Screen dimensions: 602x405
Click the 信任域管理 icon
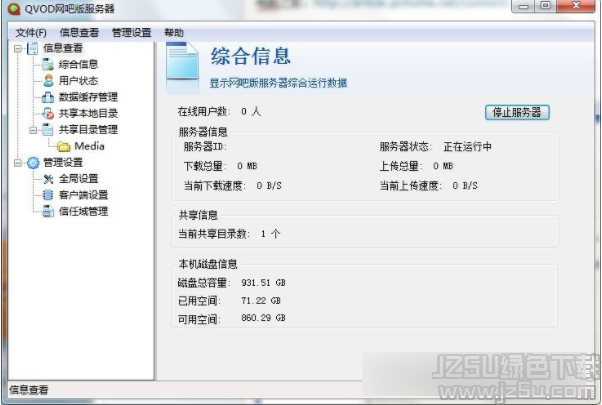48,211
